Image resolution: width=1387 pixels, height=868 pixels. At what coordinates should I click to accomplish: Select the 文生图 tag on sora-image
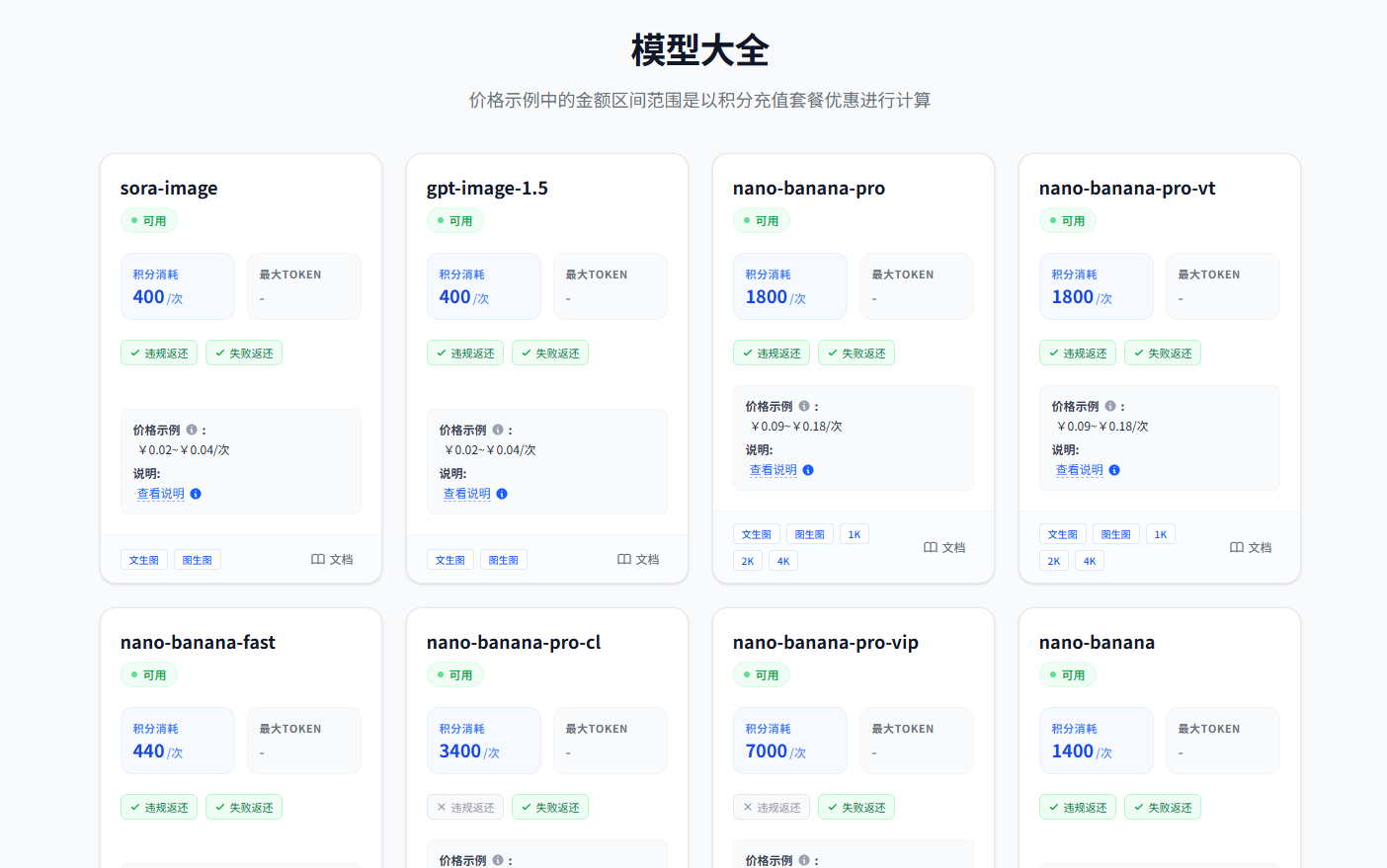[144, 560]
